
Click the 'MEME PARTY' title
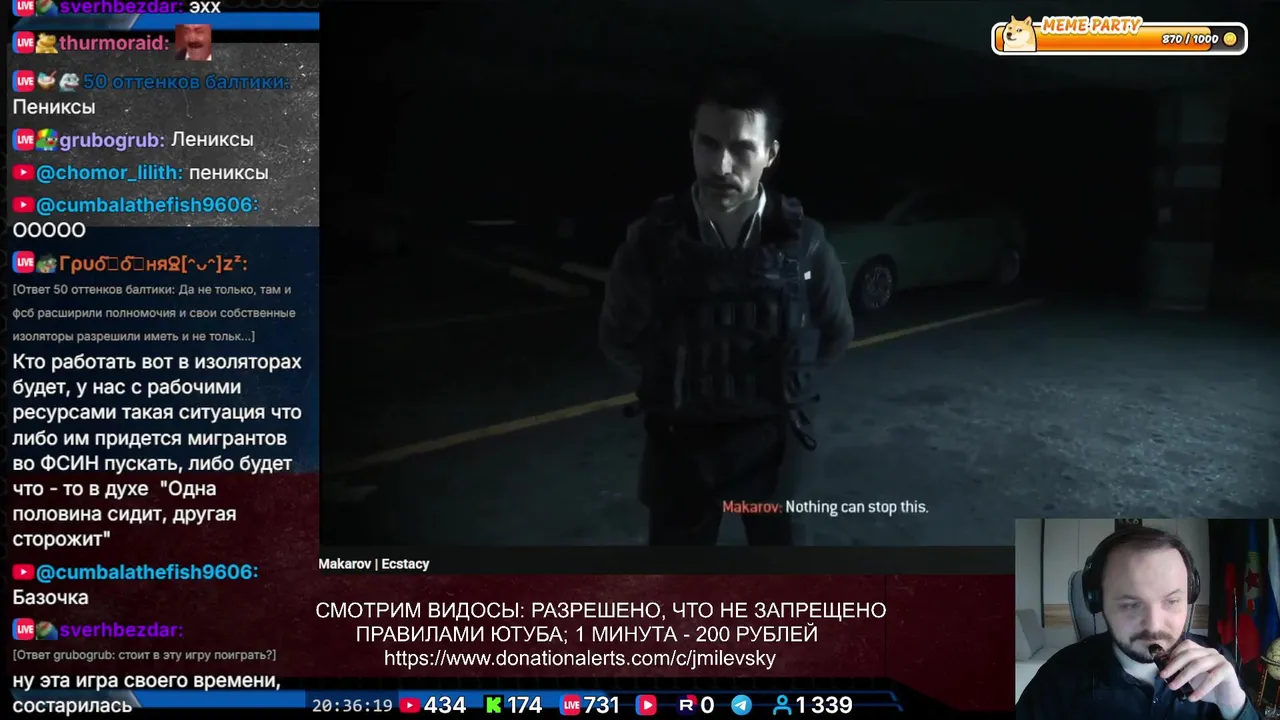pos(1090,26)
